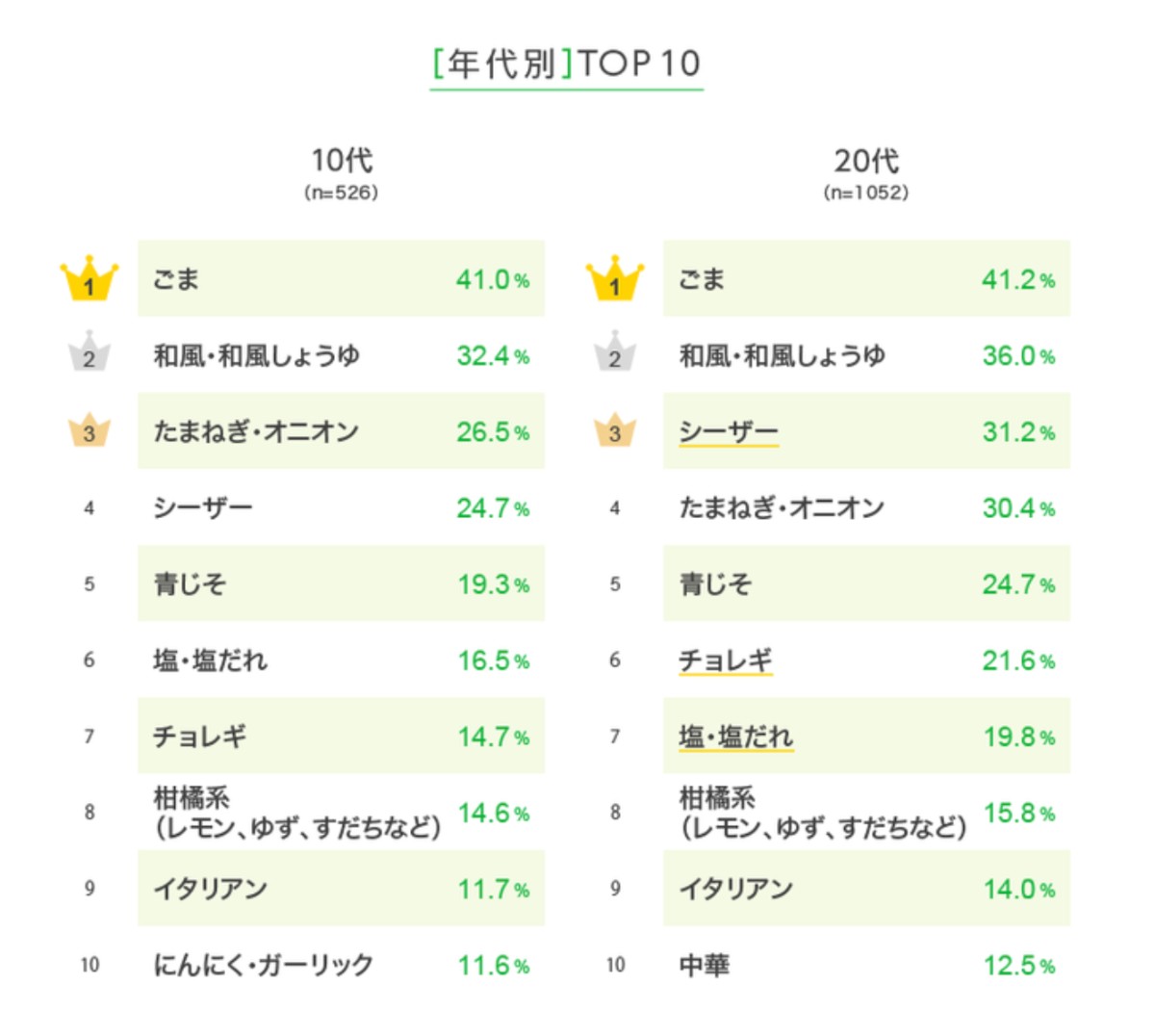1155x1036 pixels.
Task: Click the 20代 column header
Action: coord(866,160)
